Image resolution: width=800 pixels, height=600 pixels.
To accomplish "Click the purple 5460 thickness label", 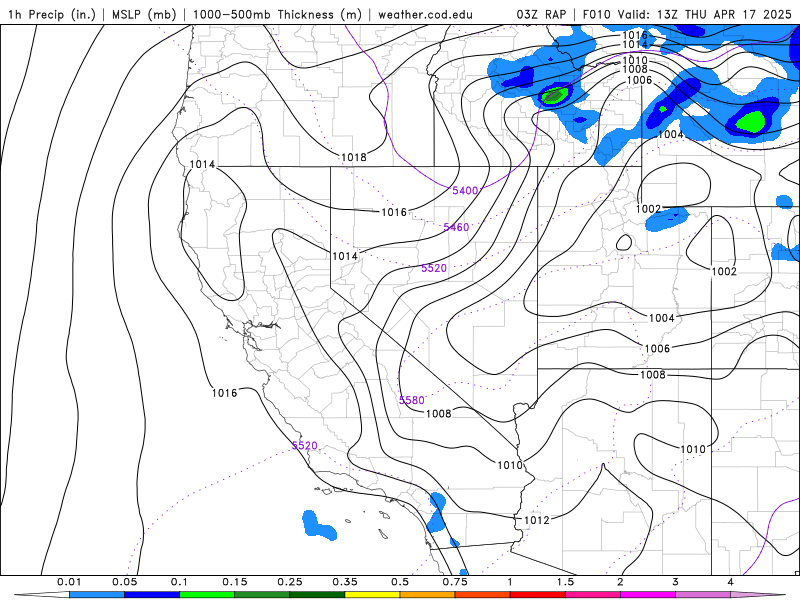I will [456, 227].
